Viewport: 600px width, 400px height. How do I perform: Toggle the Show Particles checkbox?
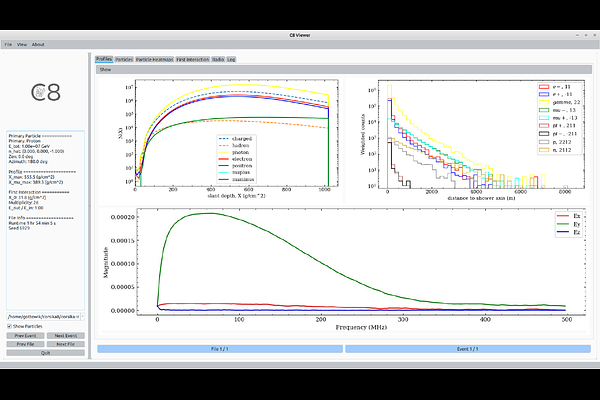coord(10,326)
